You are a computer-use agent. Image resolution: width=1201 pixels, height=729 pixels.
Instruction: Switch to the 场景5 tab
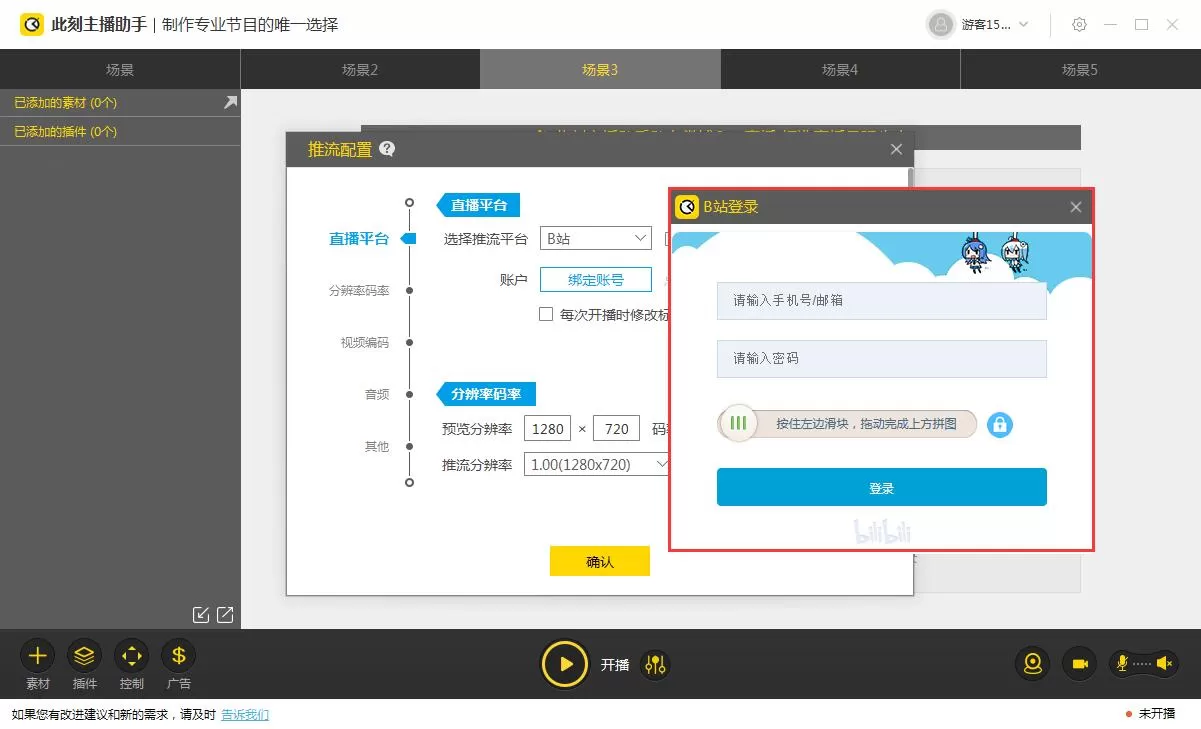pyautogui.click(x=1080, y=69)
